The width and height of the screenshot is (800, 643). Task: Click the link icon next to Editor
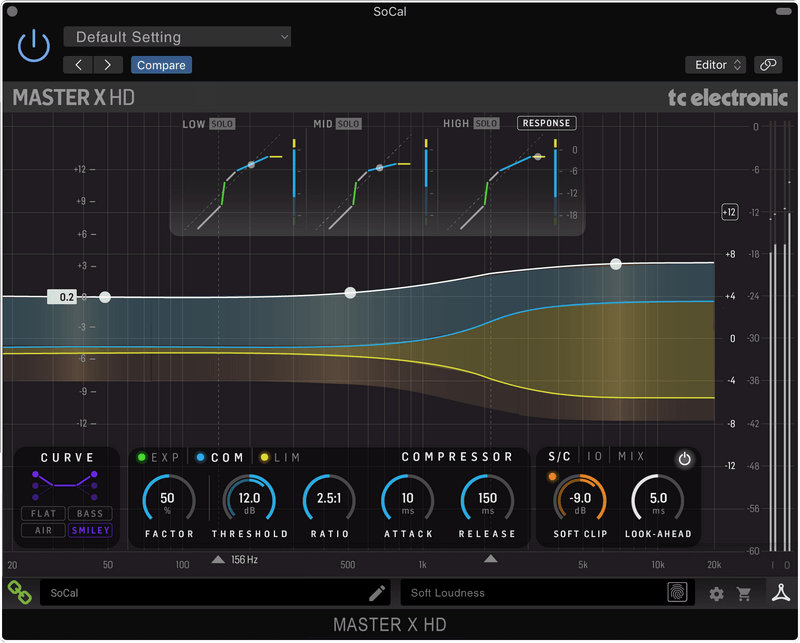tap(766, 64)
